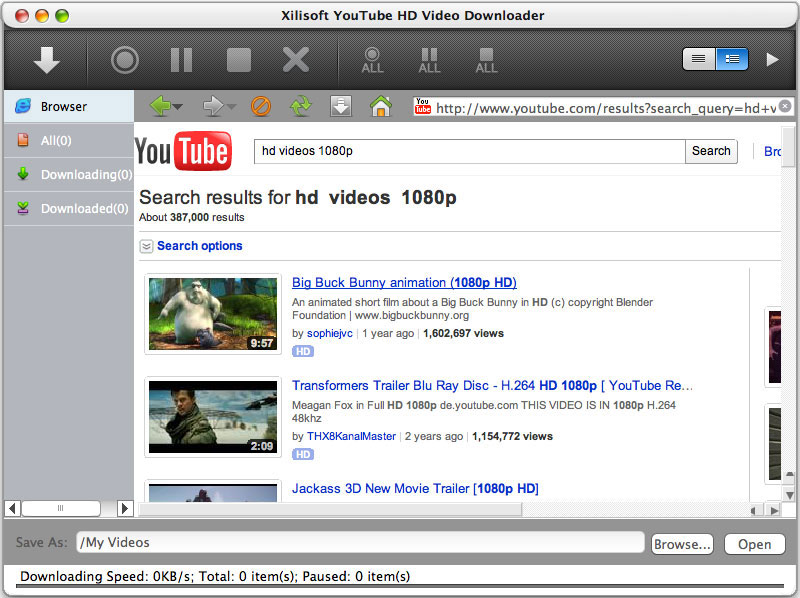Viewport: 800px width, 598px height.
Task: Click the Stop square toolbar button
Action: (x=238, y=60)
